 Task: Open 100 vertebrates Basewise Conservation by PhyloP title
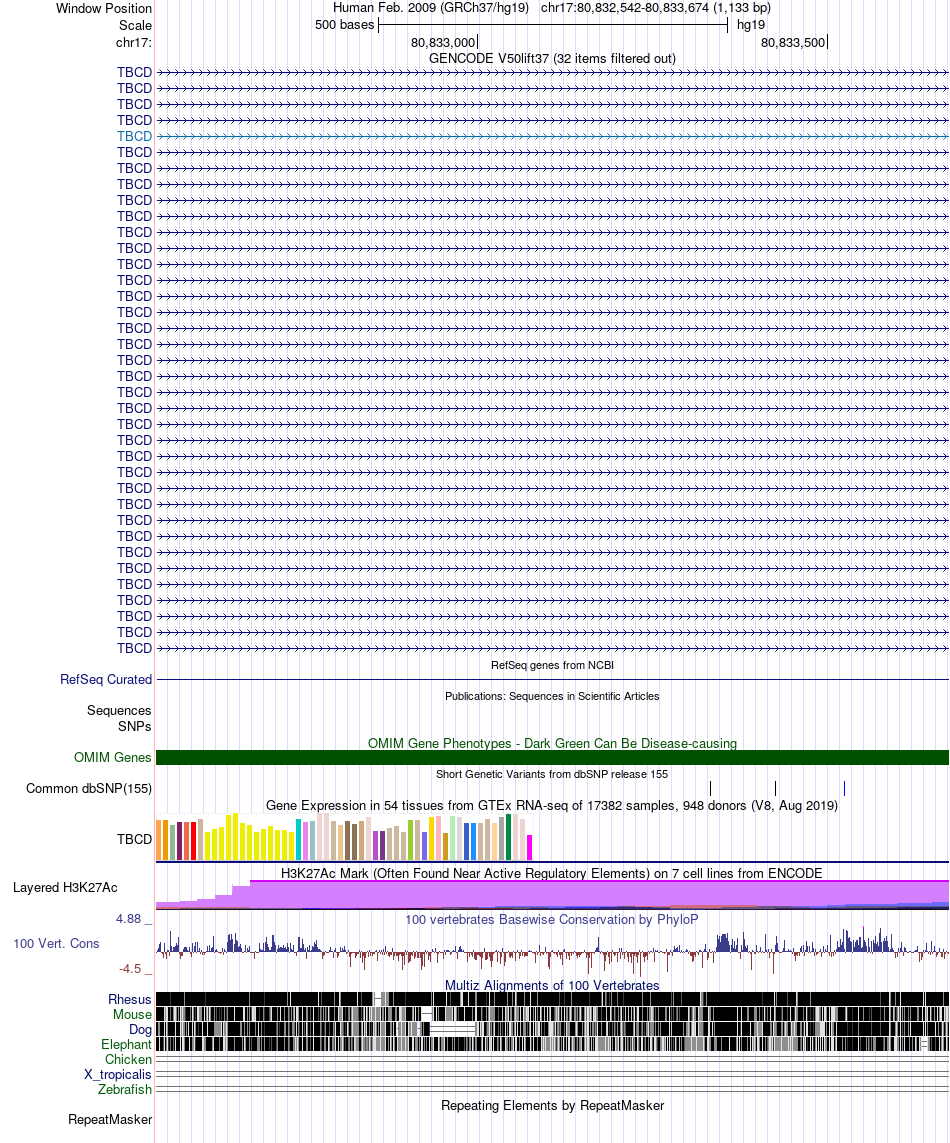(x=552, y=920)
